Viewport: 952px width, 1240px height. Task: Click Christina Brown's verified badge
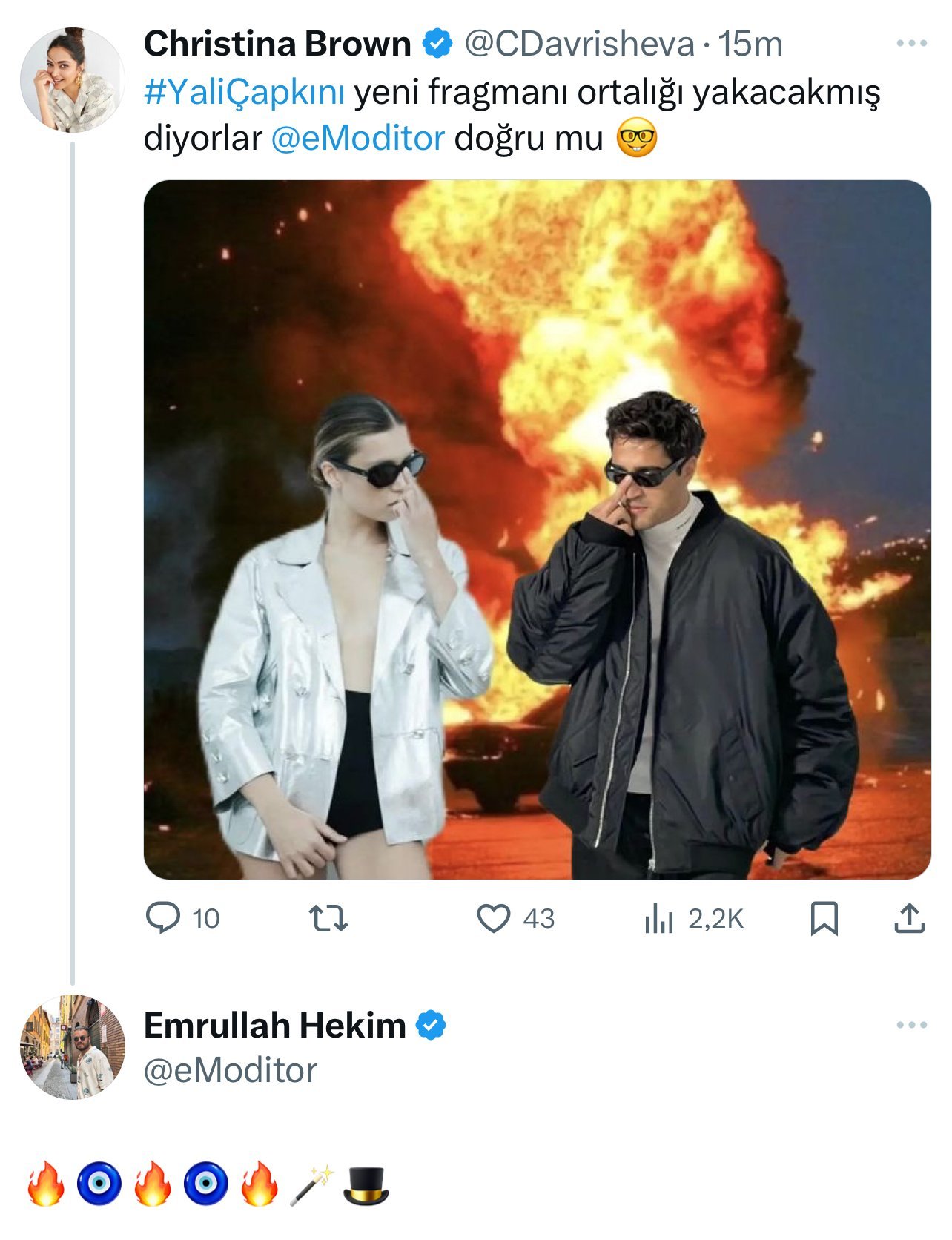437,44
